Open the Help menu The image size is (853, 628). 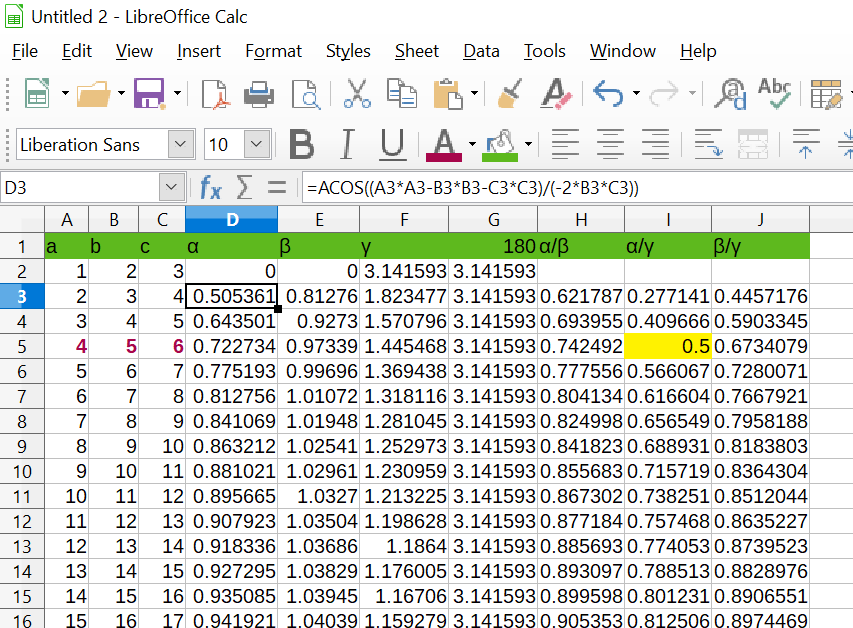(x=698, y=51)
